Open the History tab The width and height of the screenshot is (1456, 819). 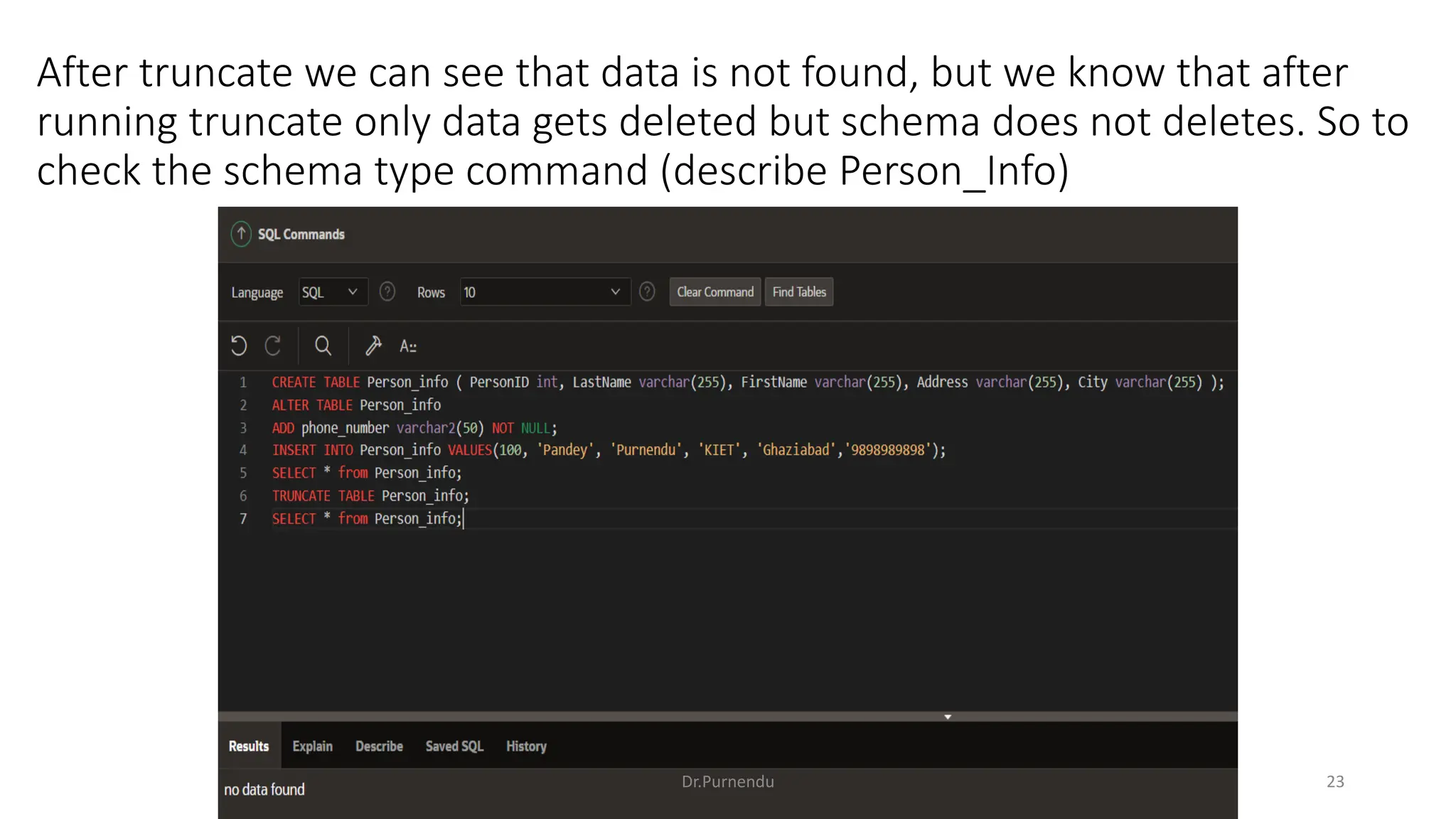[x=526, y=746]
